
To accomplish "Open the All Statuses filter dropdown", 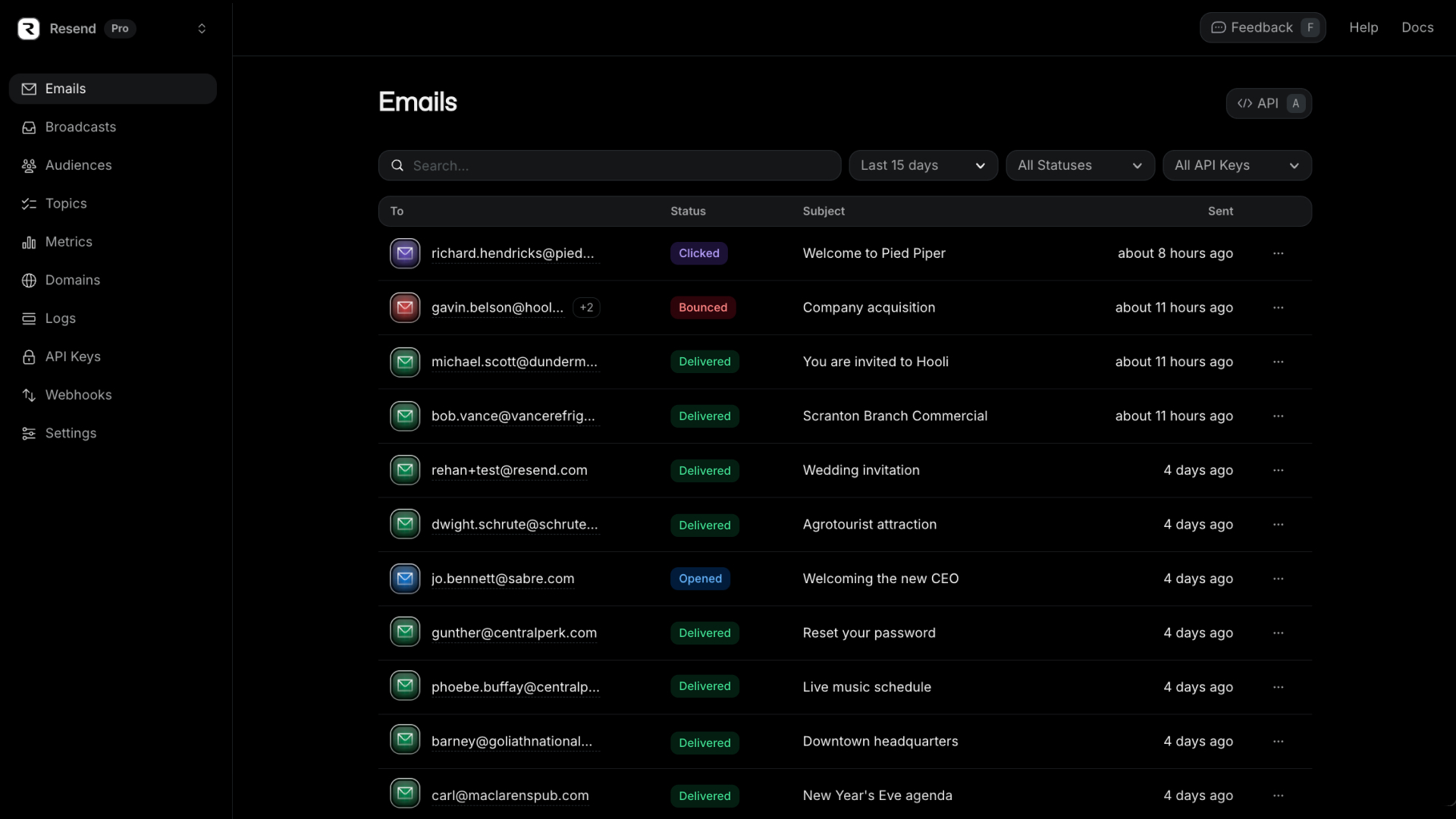I will pos(1079,165).
